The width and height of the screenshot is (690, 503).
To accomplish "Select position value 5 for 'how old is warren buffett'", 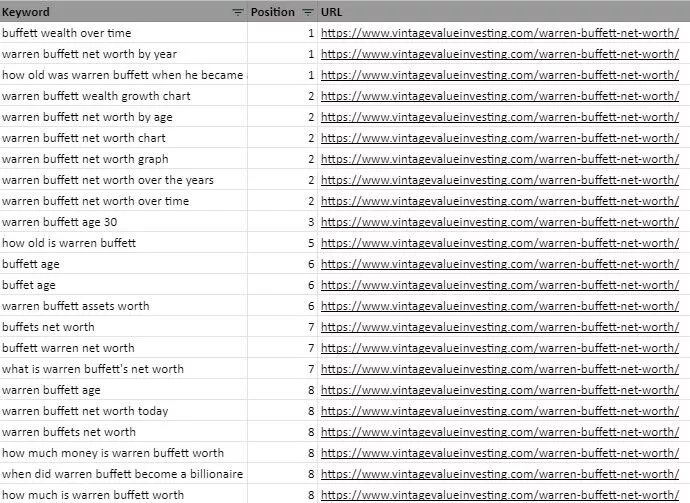I will 282,243.
